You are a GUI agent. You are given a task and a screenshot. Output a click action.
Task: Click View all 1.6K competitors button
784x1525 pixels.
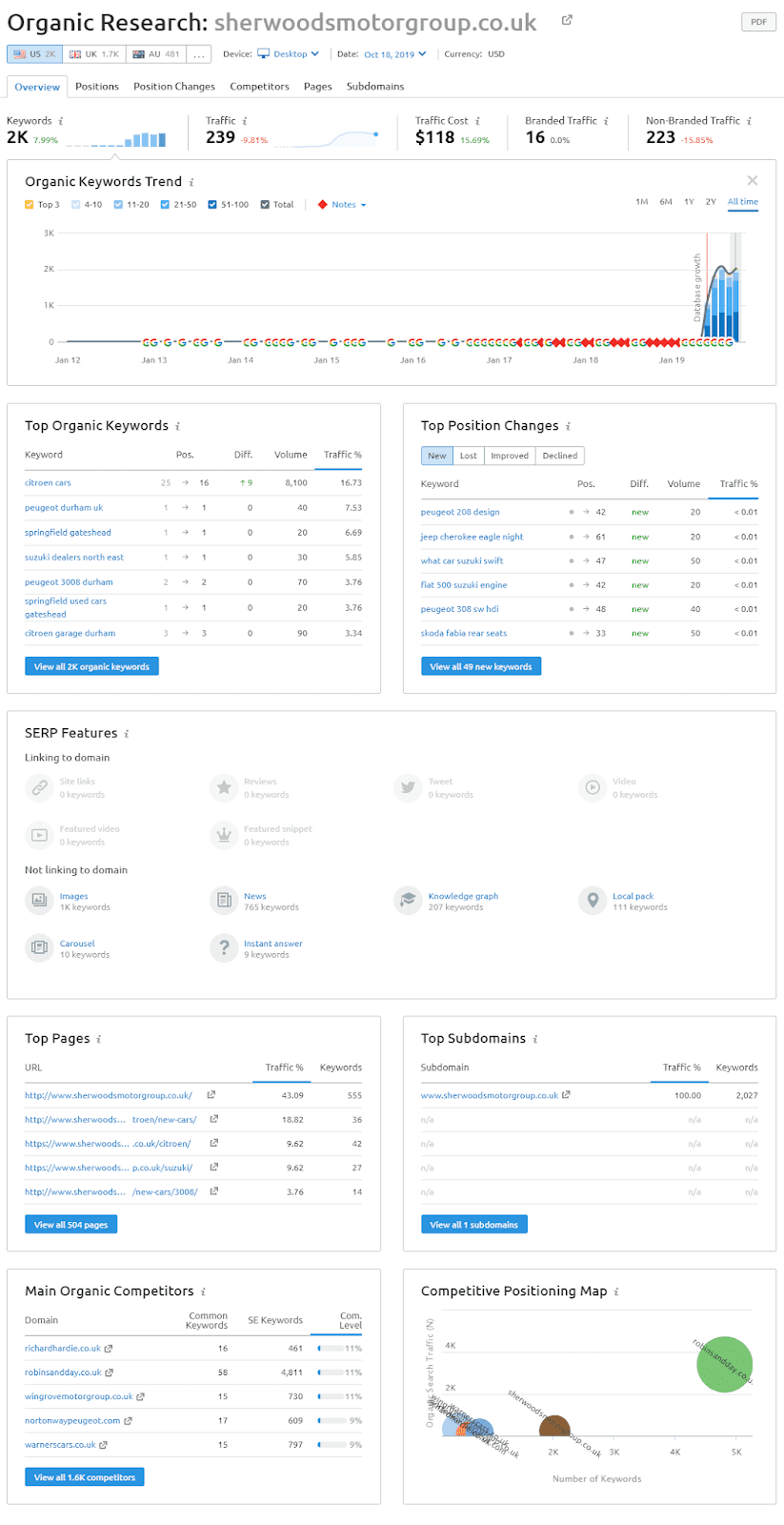tap(85, 1477)
